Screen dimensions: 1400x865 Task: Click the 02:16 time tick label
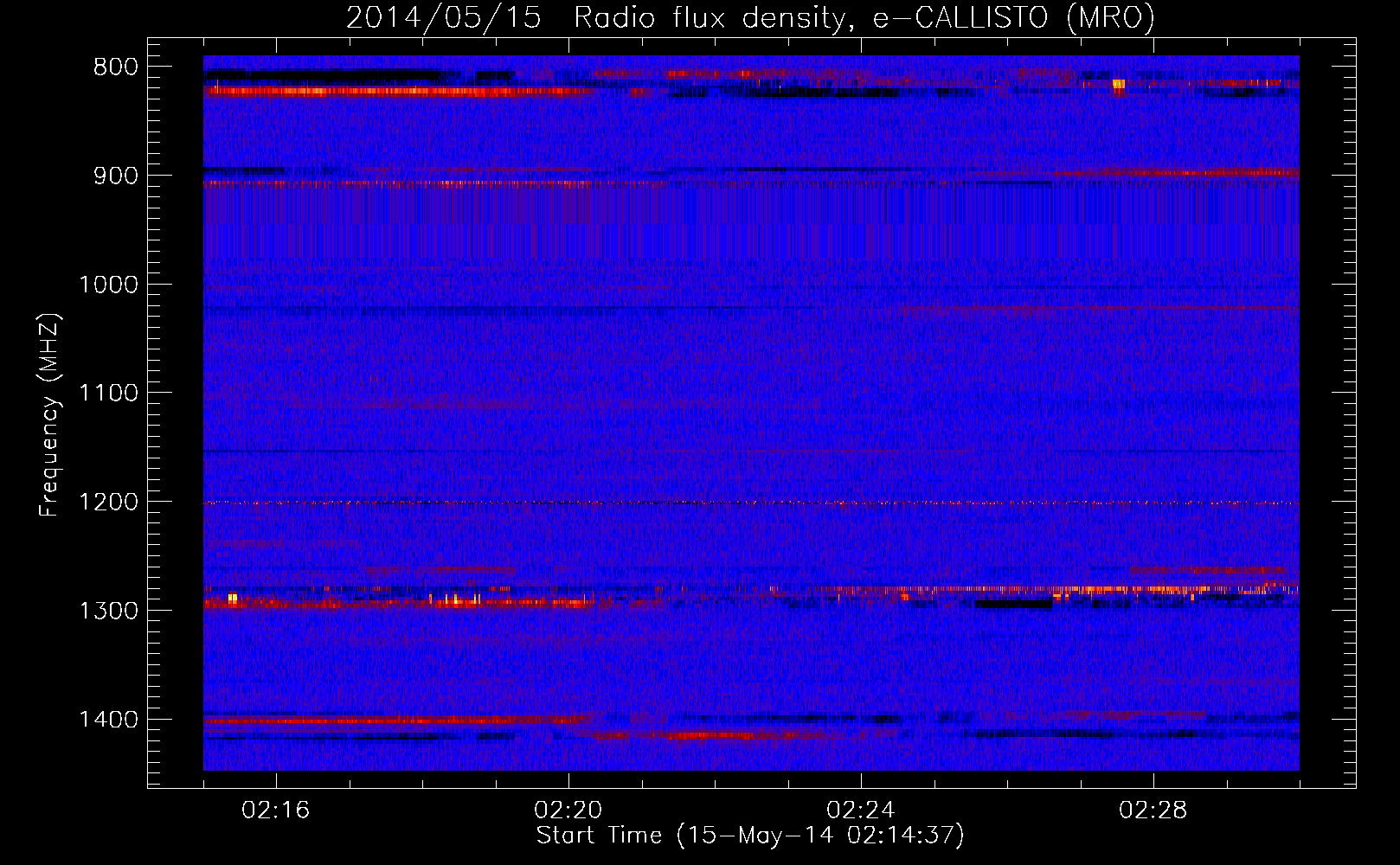pyautogui.click(x=276, y=811)
